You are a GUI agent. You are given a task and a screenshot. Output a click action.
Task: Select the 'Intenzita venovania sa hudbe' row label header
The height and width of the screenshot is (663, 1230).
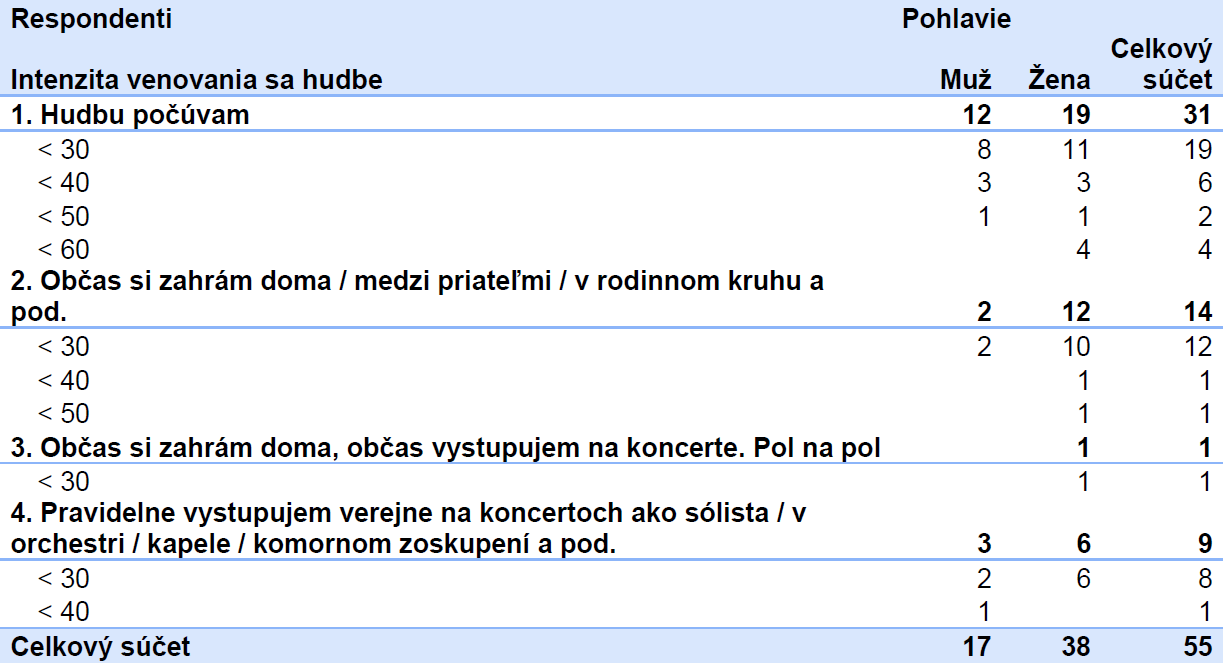point(197,80)
